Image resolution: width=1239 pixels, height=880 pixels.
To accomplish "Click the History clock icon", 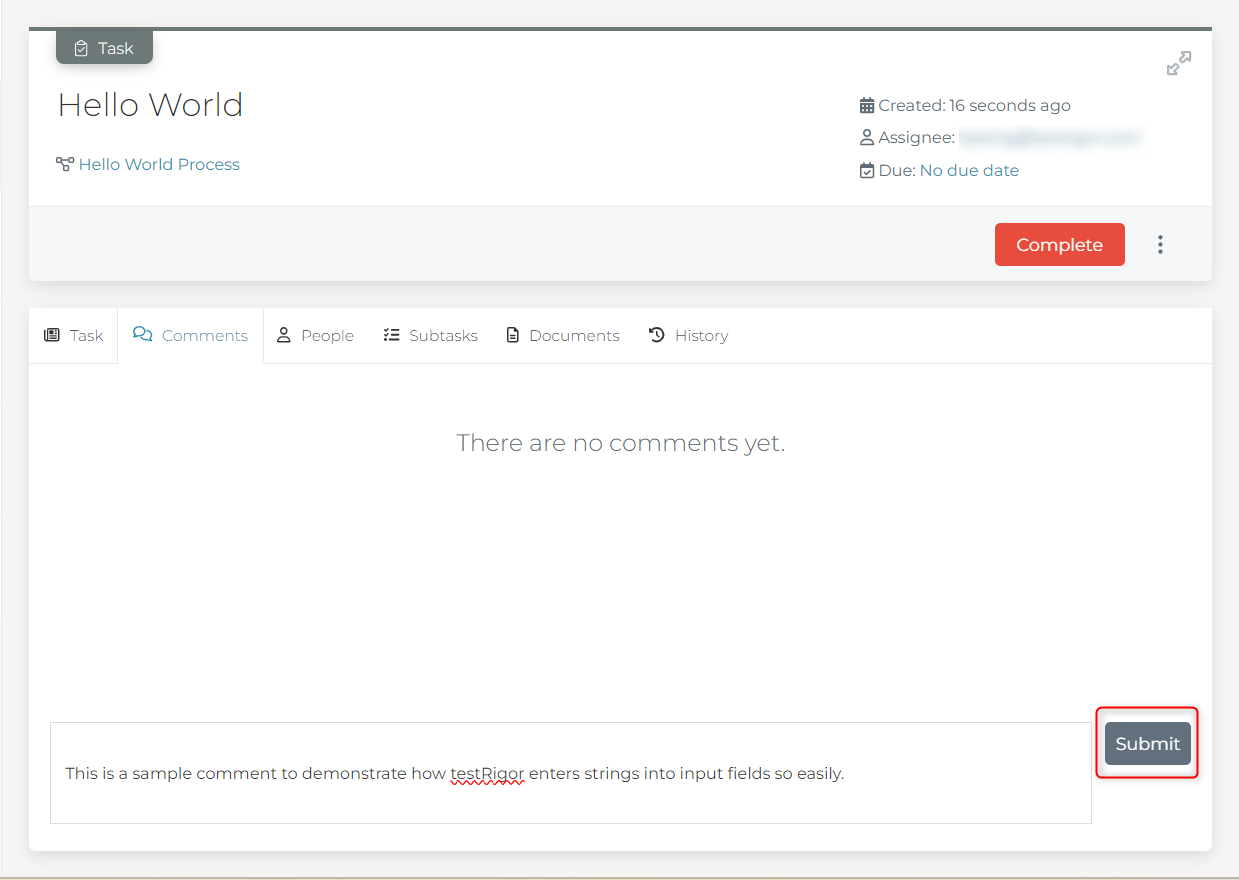I will tap(657, 335).
